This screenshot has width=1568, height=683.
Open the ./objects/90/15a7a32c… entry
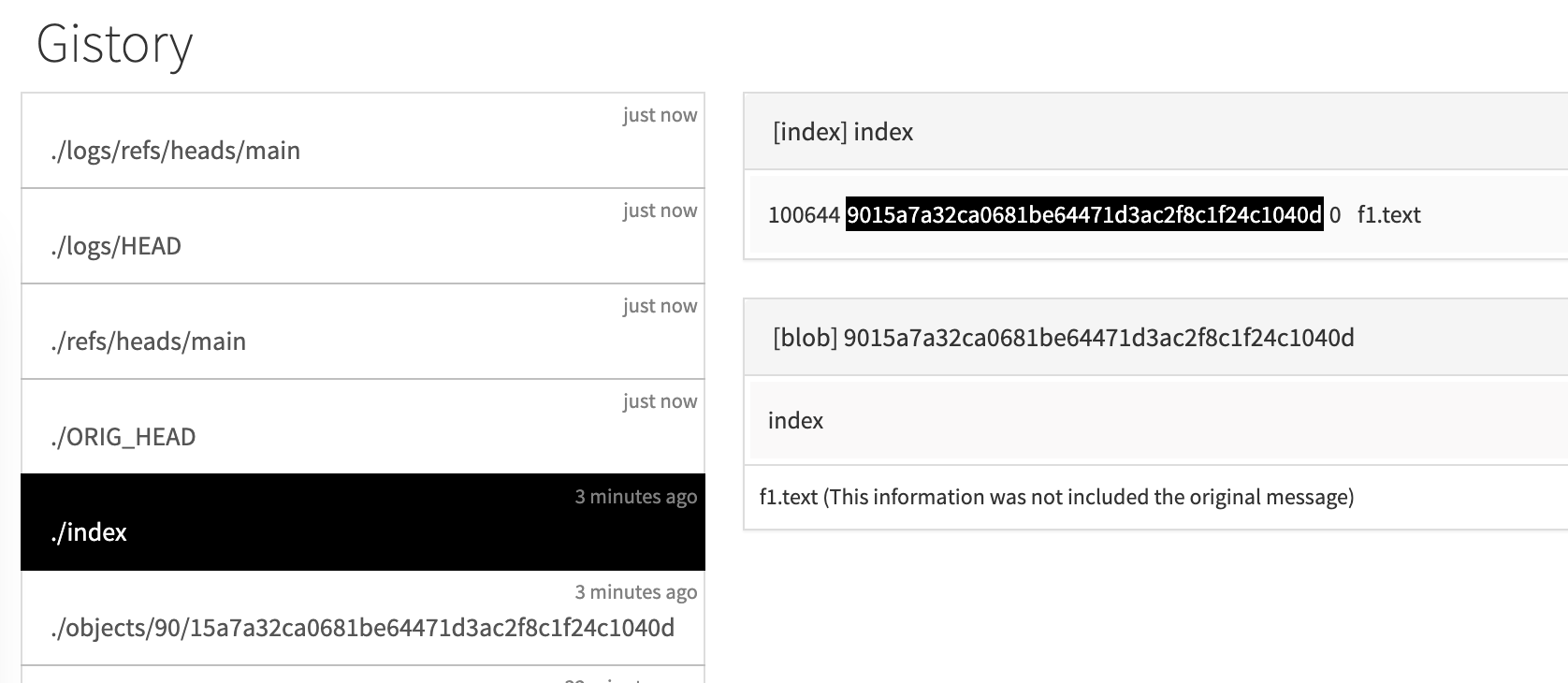point(363,628)
